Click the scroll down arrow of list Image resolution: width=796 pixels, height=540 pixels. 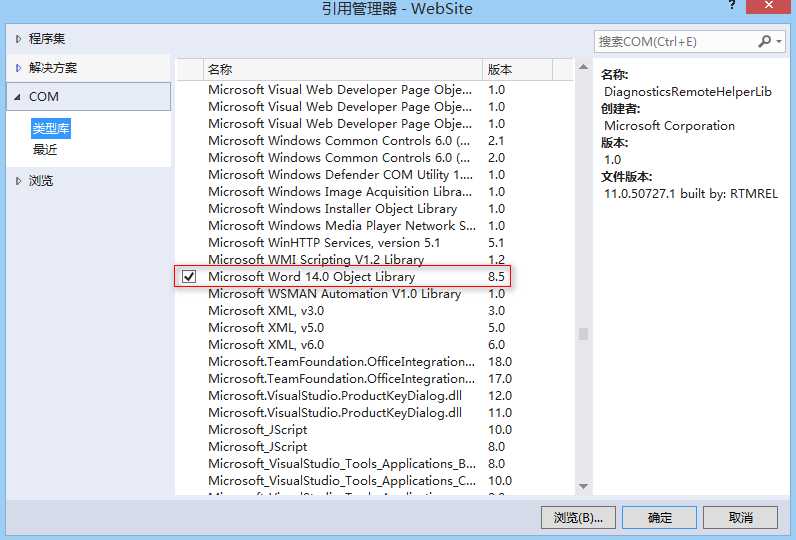(x=583, y=486)
